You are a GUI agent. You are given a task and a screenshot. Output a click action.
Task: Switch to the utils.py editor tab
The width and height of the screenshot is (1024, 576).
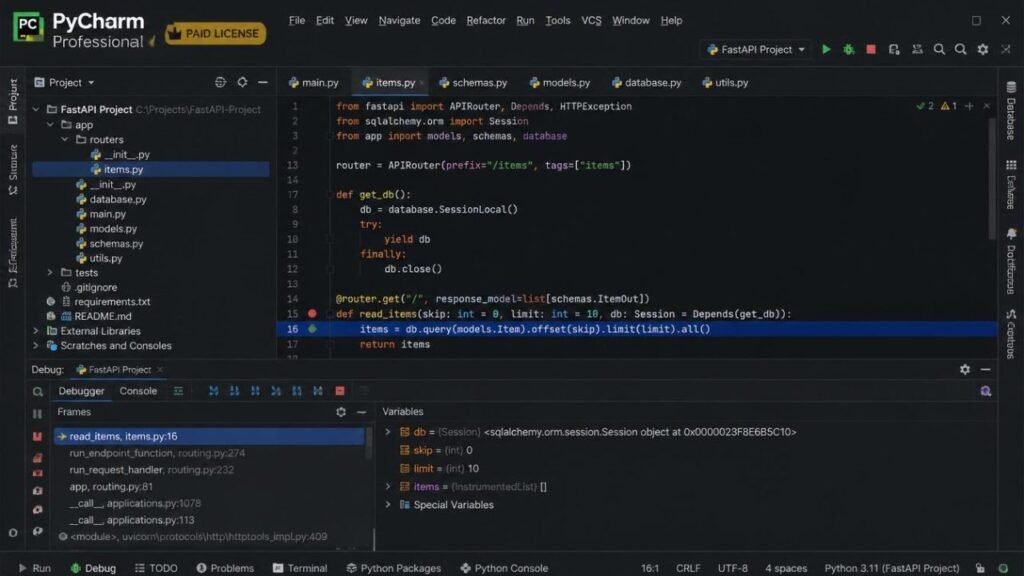725,82
